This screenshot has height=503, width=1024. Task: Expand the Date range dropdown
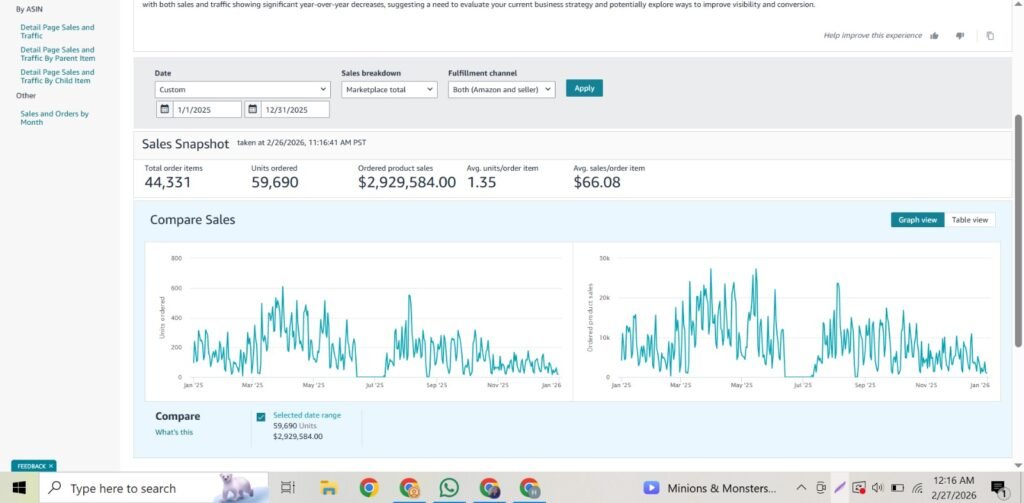tap(242, 89)
